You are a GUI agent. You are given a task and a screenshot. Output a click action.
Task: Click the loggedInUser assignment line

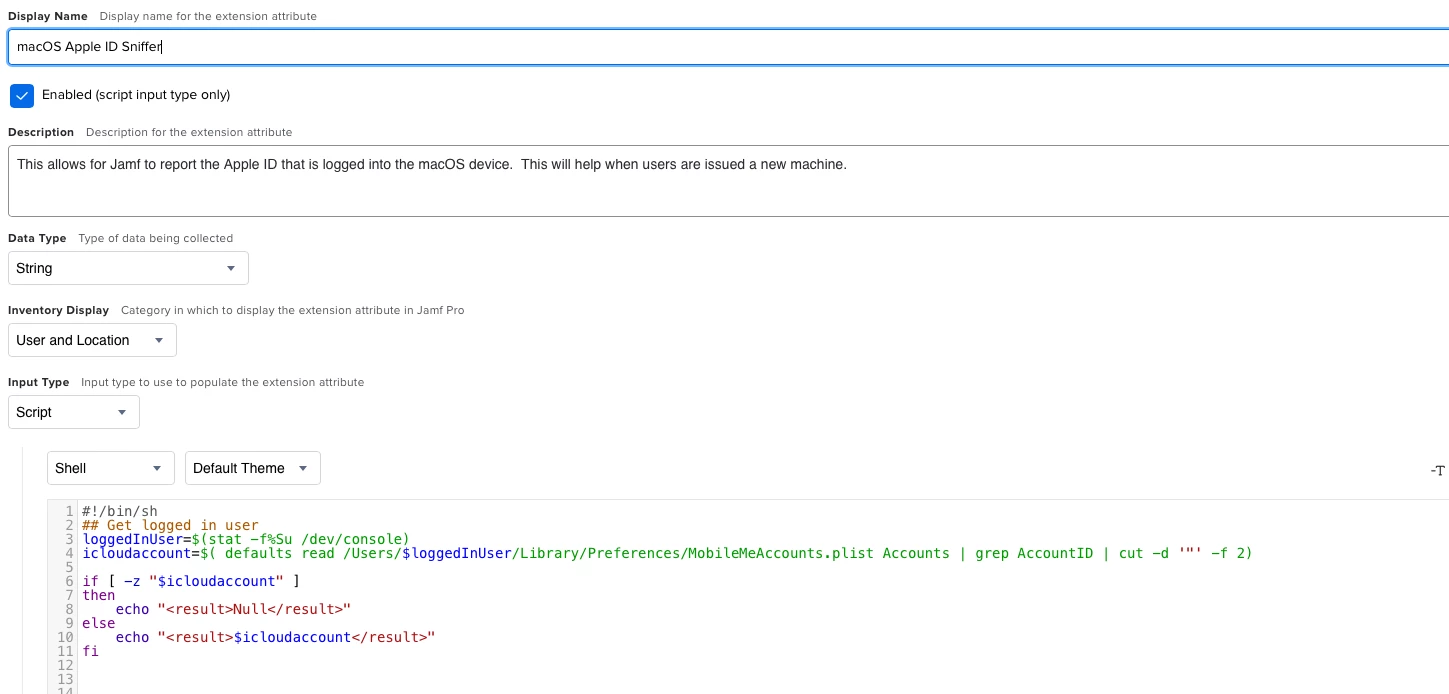(x=246, y=539)
